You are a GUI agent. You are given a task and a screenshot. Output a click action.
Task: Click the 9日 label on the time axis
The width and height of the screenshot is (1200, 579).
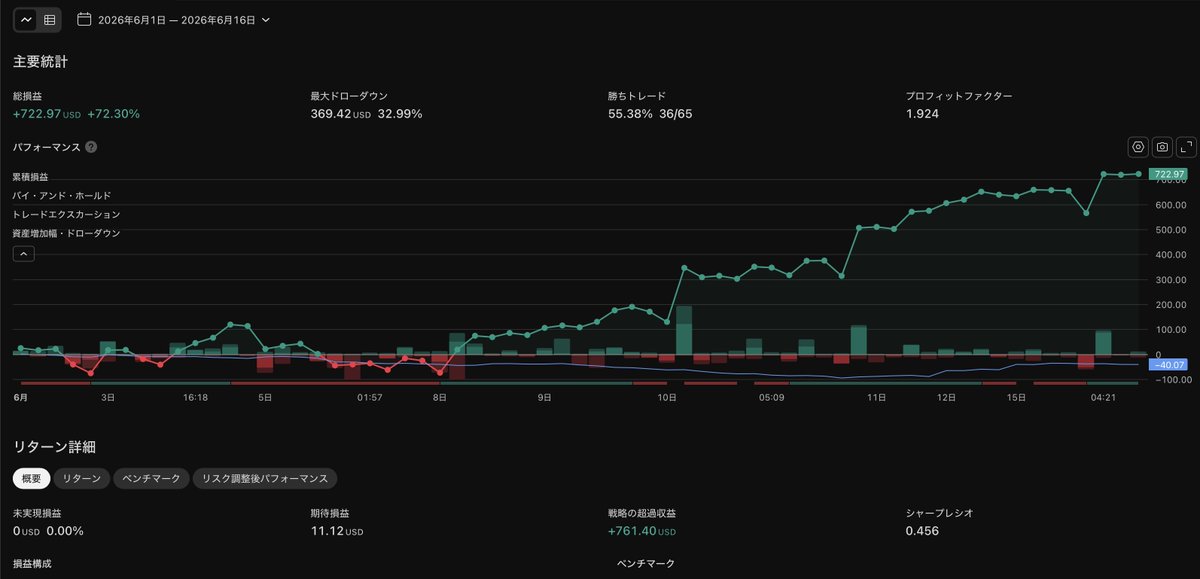pos(545,397)
